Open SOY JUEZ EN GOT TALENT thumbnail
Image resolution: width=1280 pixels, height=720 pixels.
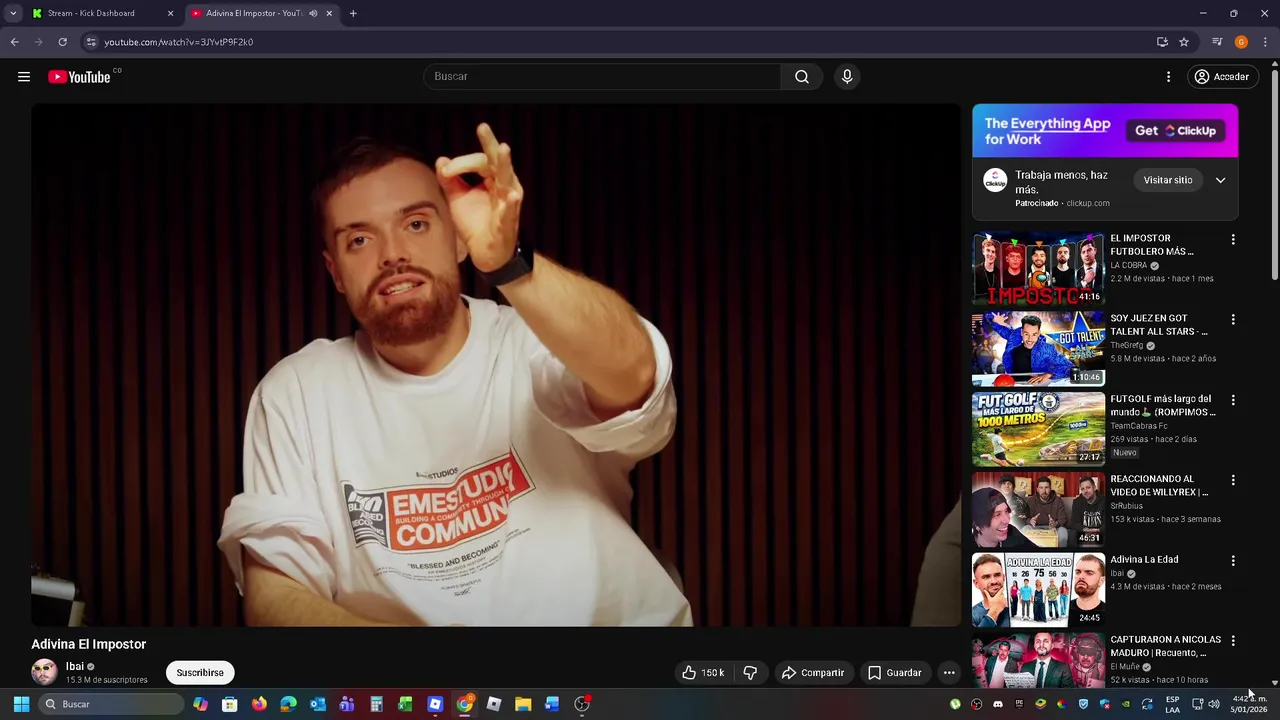[1038, 349]
